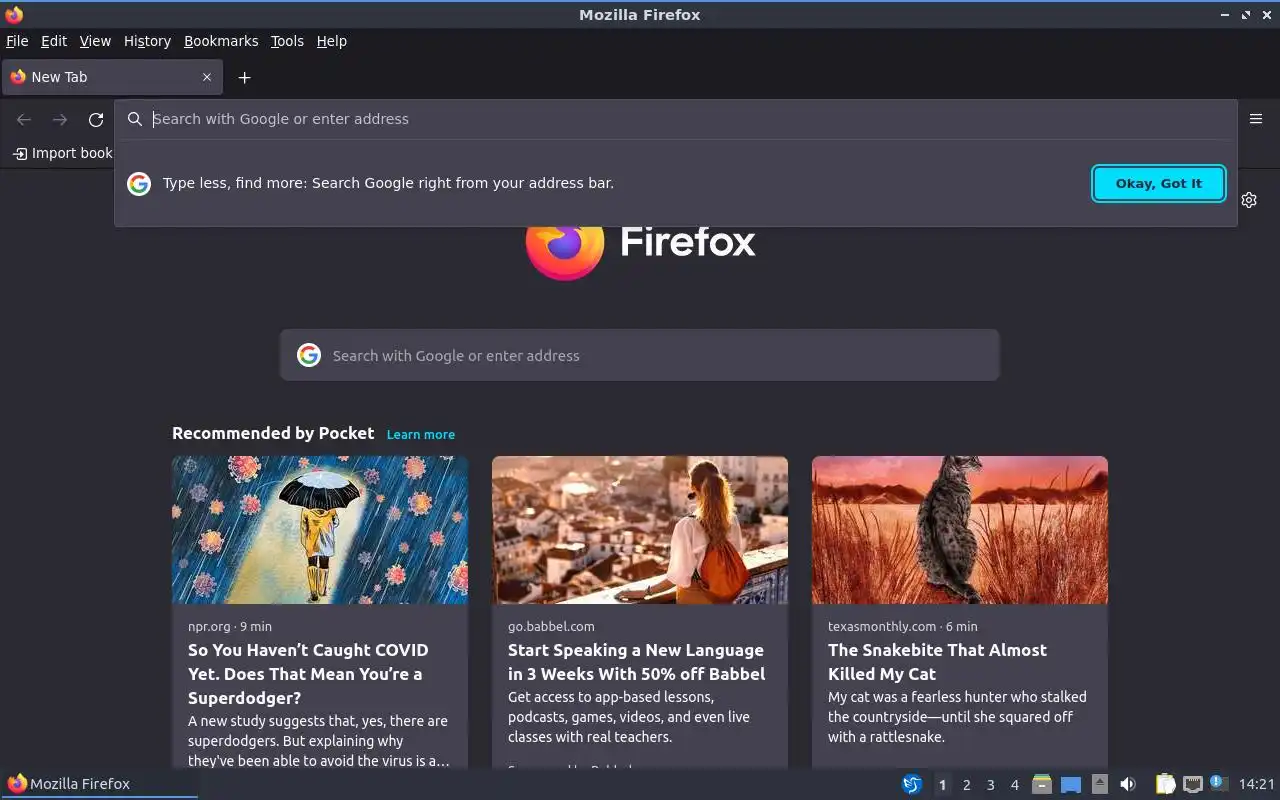Switch to workspace 4
The width and height of the screenshot is (1280, 800).
1014,785
